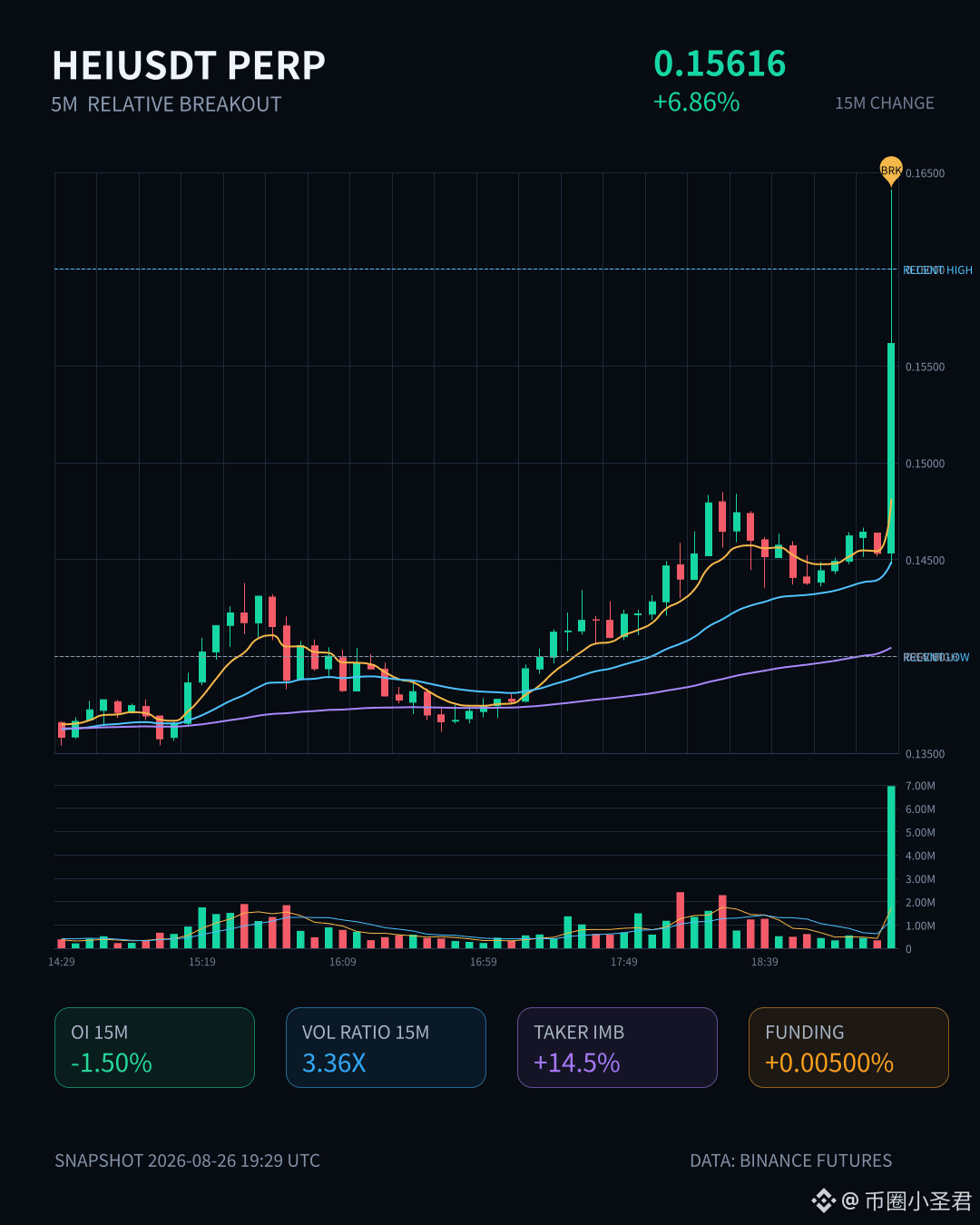Screen dimensions: 980x1225
Task: Click the 6.00M volume axis label
Action: (920, 809)
